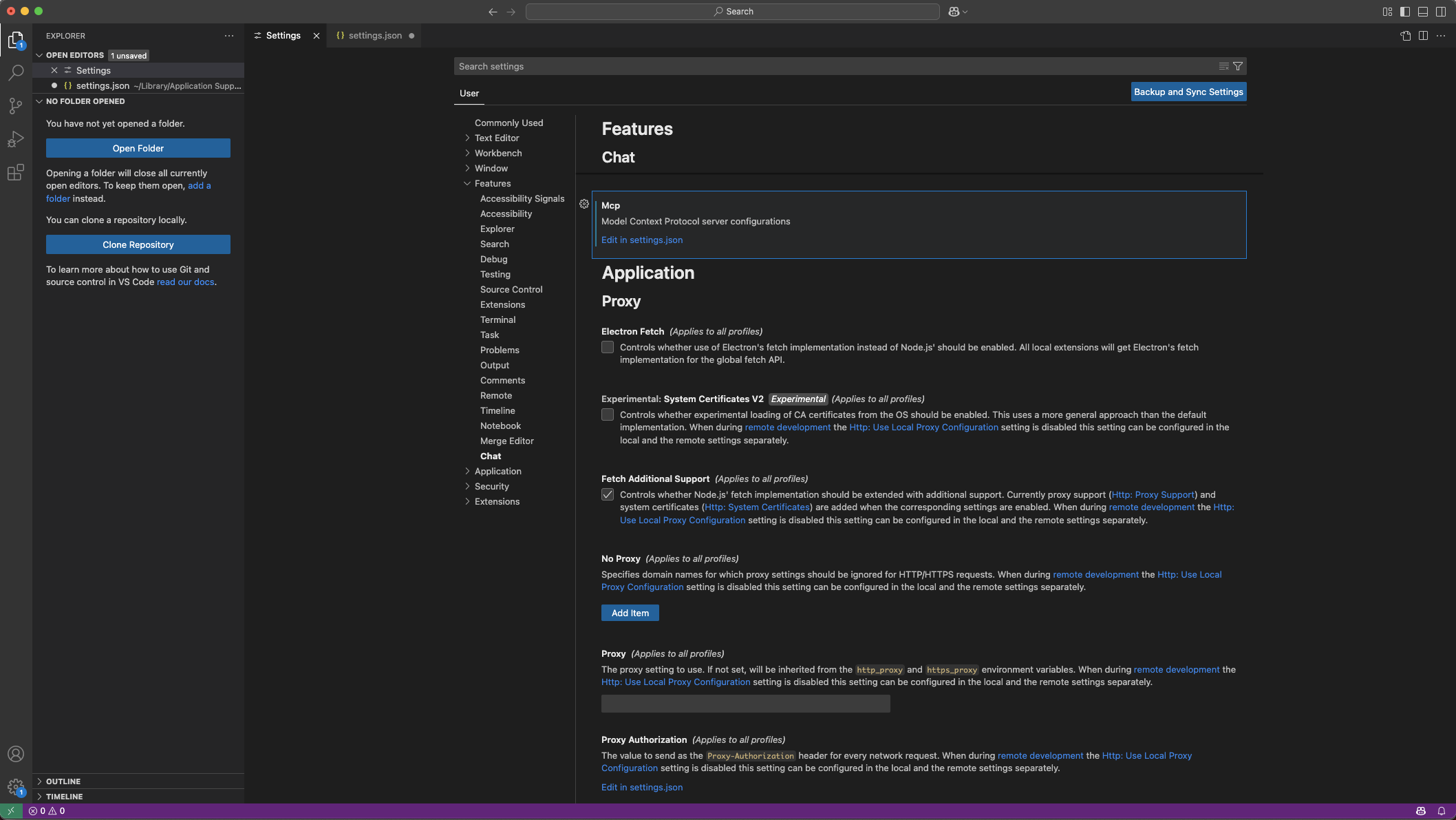Image resolution: width=1456 pixels, height=820 pixels.
Task: Open Edit in settings.json under Mcp
Action: [642, 240]
